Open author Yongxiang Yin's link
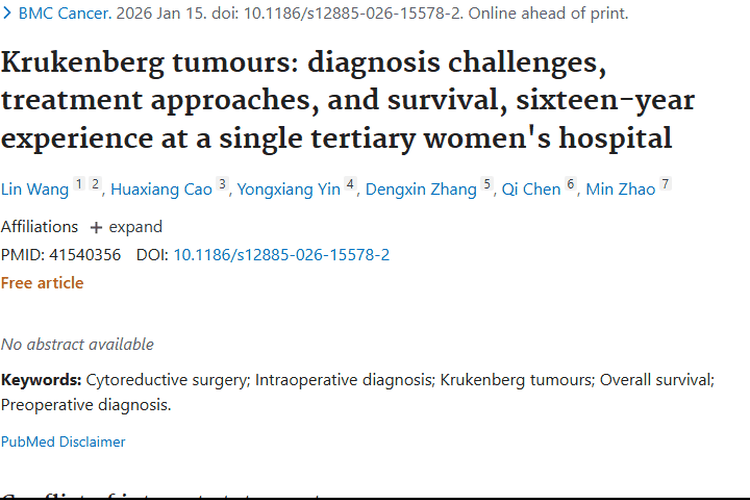This screenshot has height=500, width=750. coord(288,189)
